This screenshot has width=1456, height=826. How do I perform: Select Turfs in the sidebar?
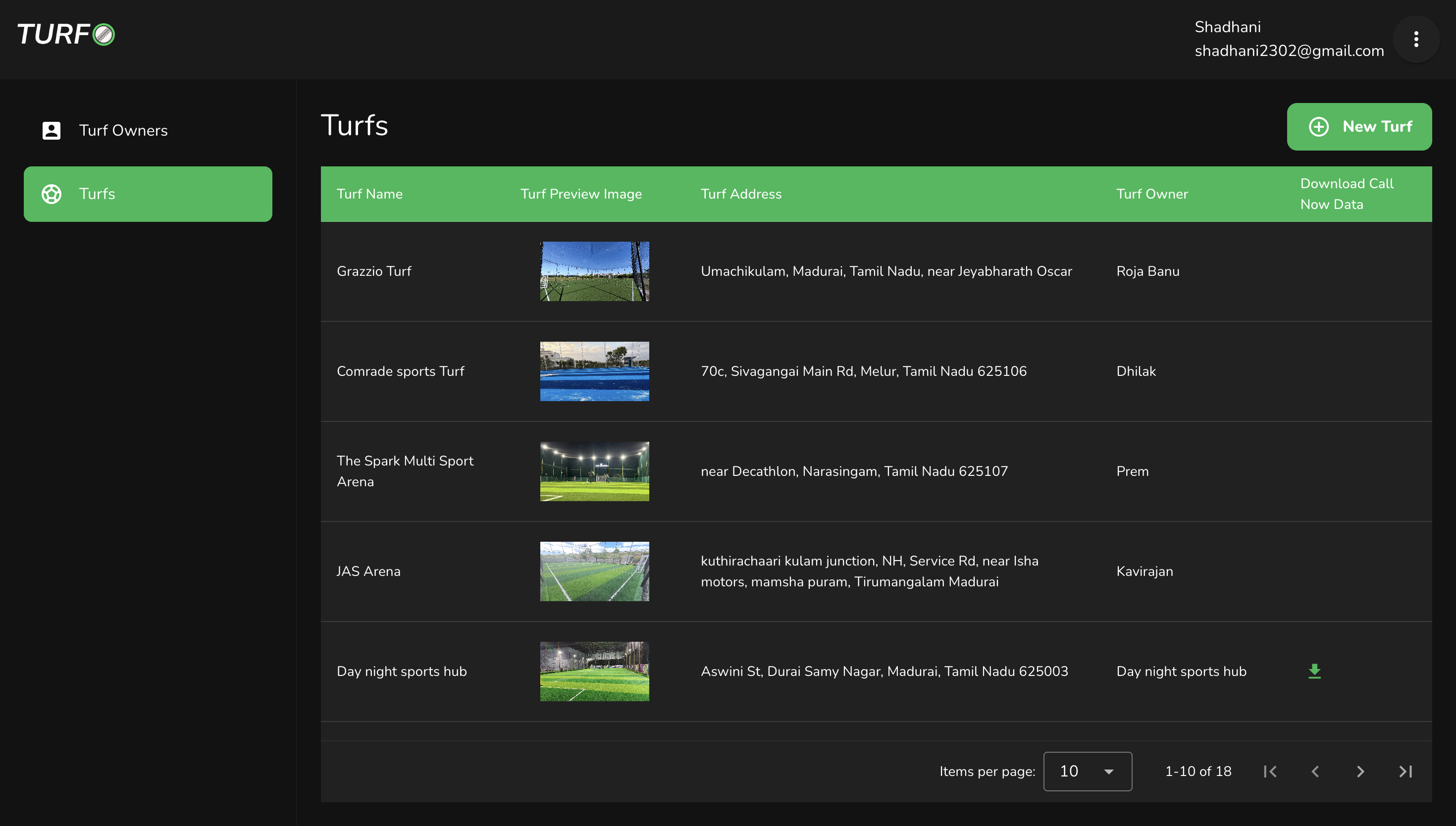(x=148, y=194)
